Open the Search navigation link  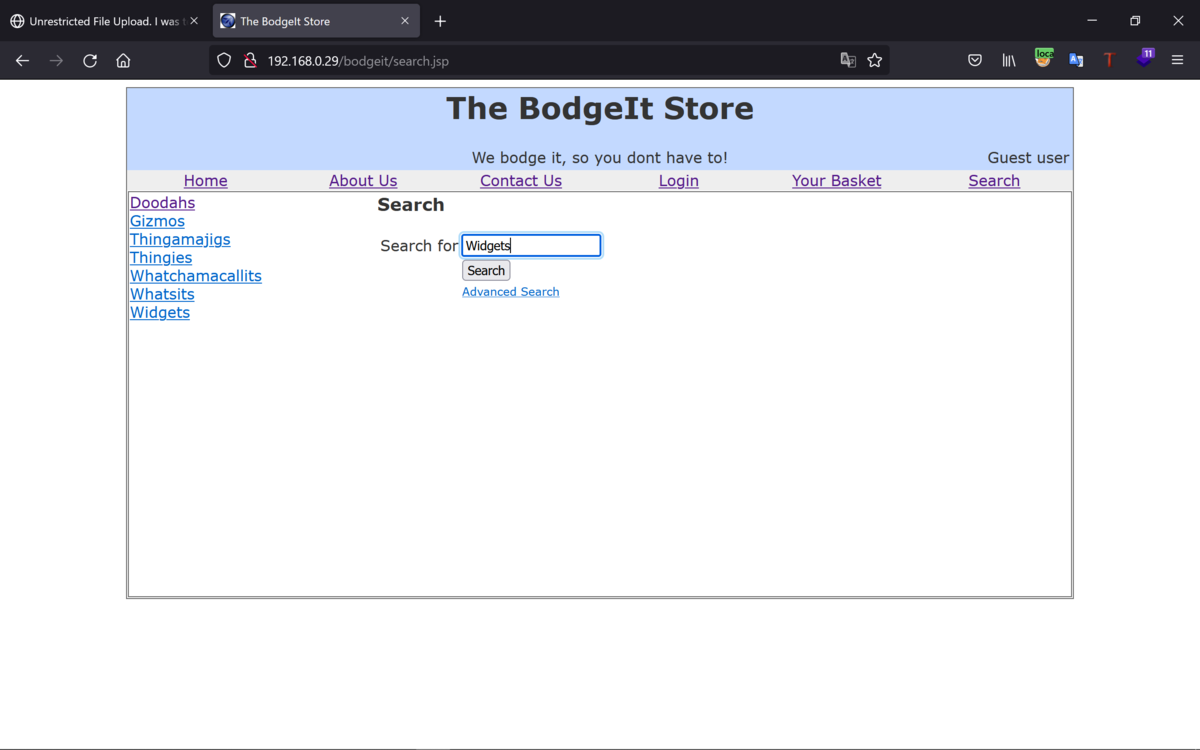pyautogui.click(x=994, y=181)
